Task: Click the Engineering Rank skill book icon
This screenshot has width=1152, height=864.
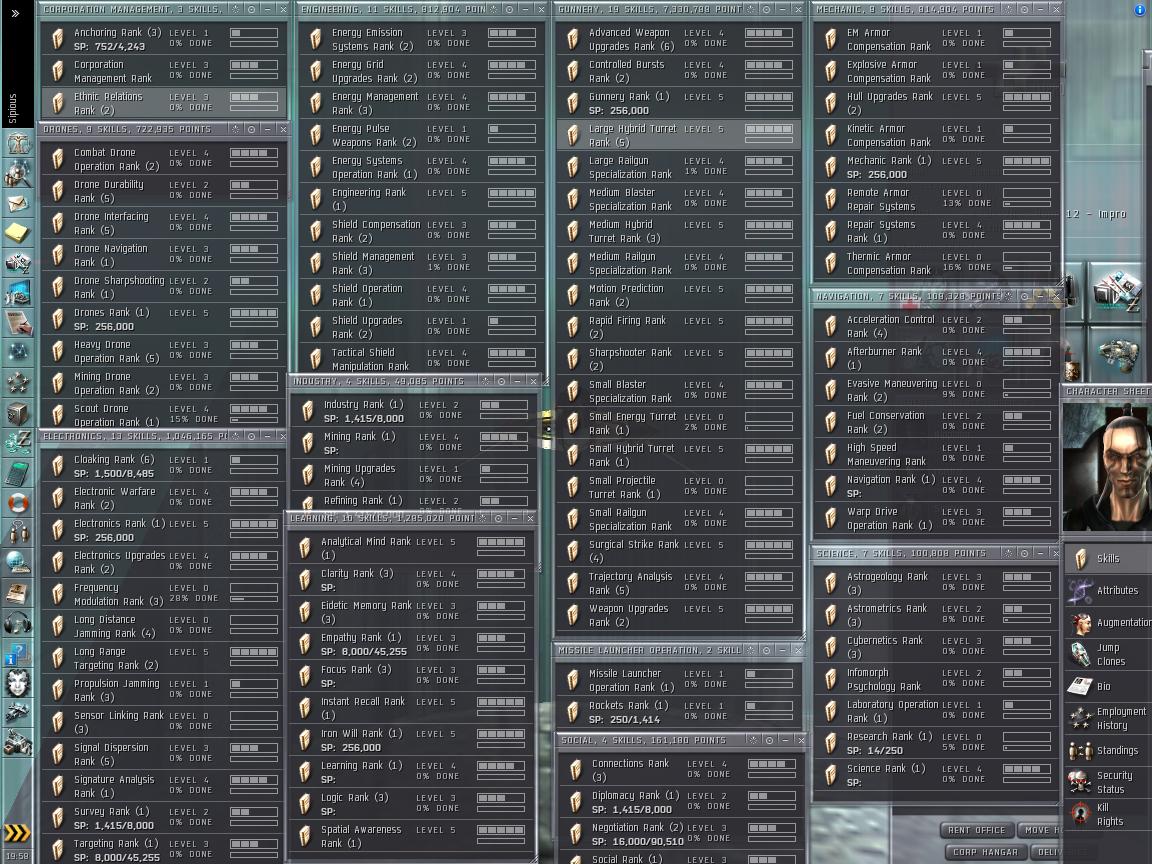Action: [315, 199]
